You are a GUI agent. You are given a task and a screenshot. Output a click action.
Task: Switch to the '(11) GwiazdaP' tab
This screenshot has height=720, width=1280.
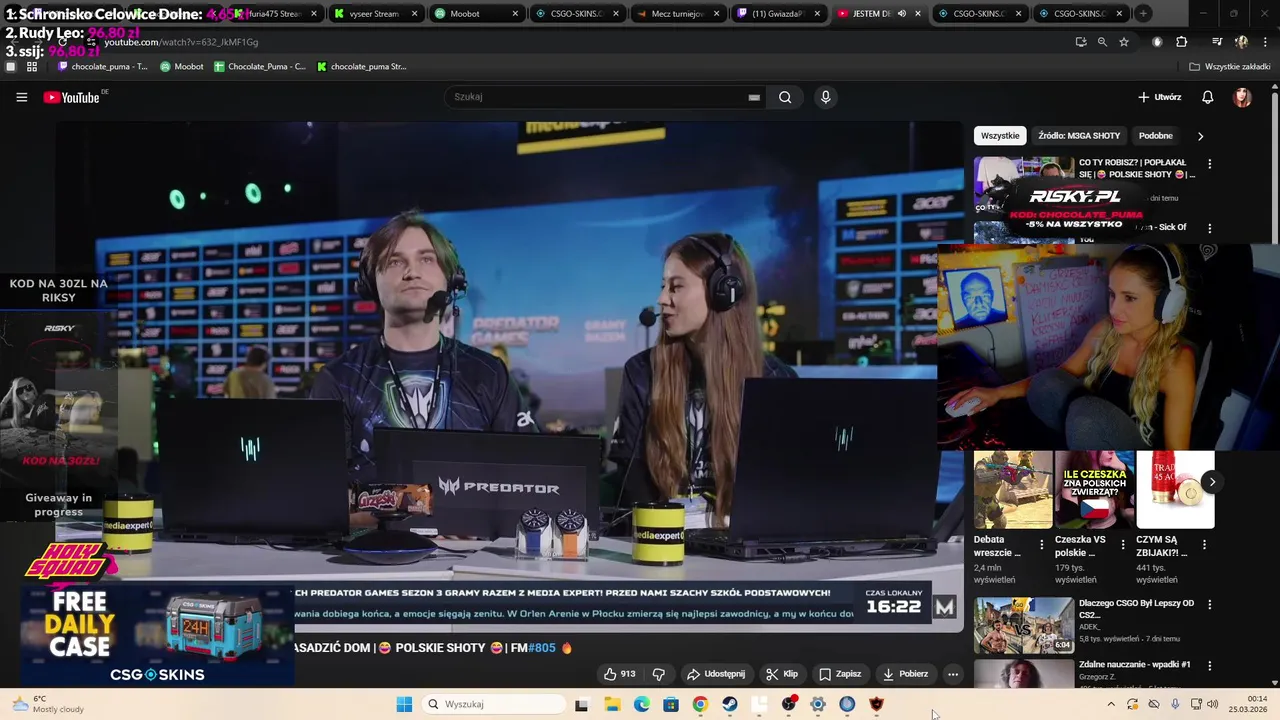(777, 14)
